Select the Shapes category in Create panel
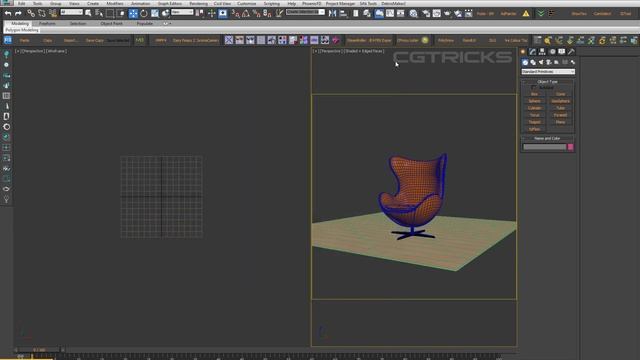This screenshot has height=360, width=640. 533,62
